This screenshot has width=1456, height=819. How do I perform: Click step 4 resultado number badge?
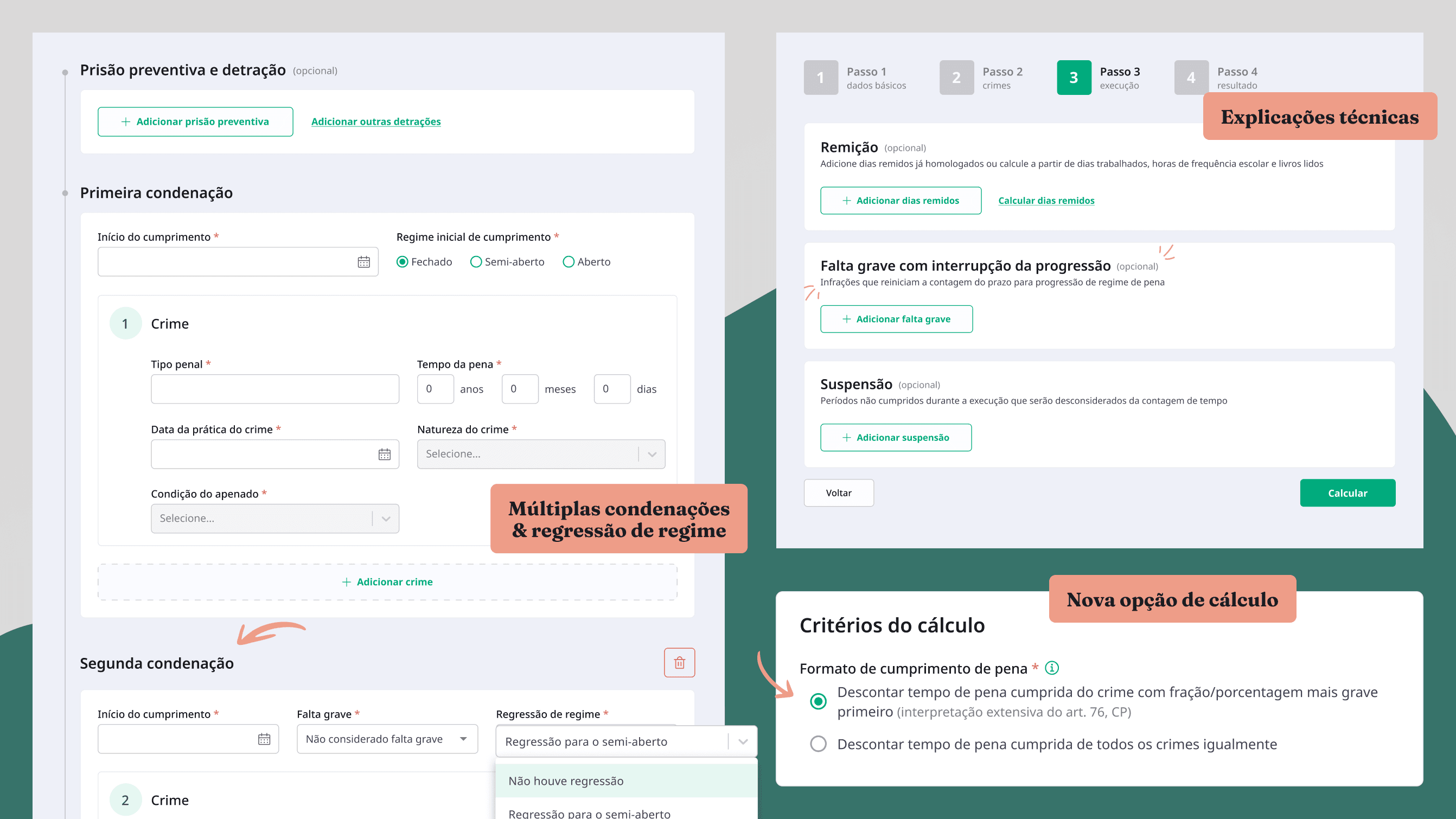coord(1191,78)
